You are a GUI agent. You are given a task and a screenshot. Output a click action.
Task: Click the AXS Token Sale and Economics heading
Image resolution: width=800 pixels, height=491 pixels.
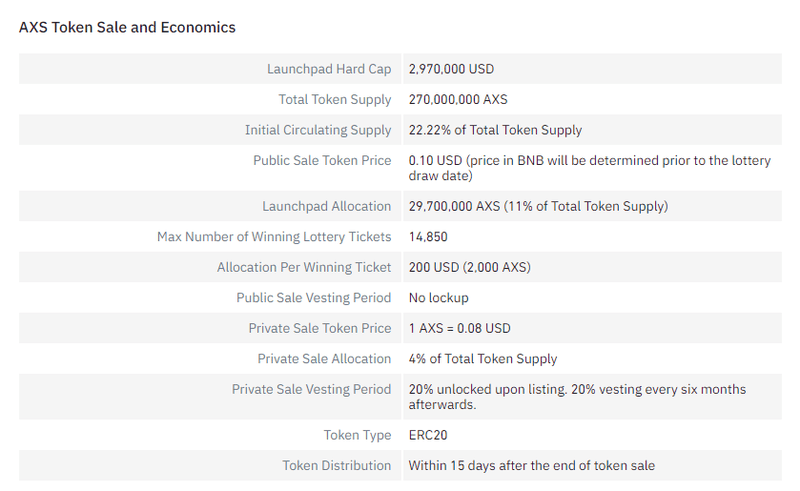[x=127, y=27]
